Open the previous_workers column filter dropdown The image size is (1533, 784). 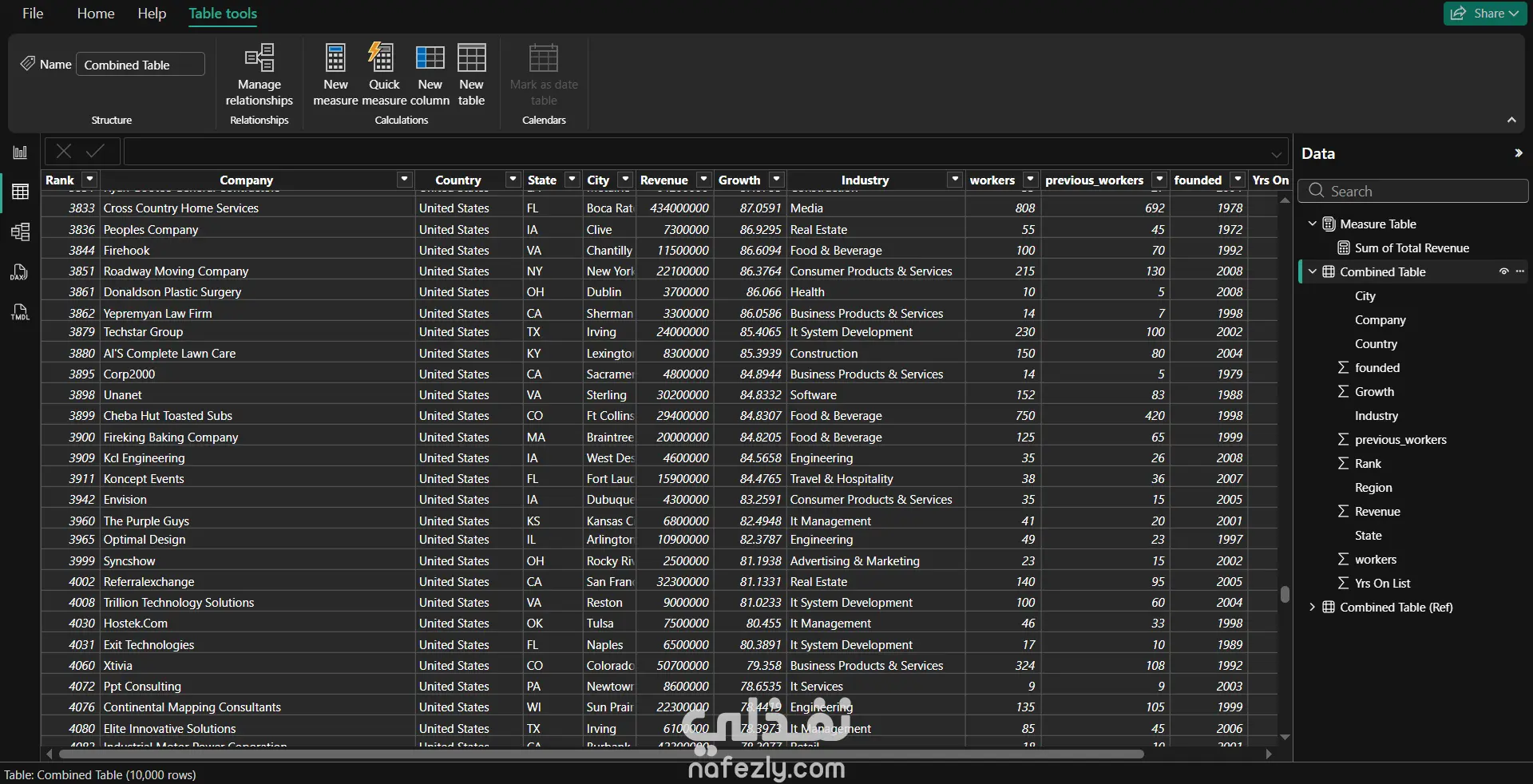[1159, 180]
